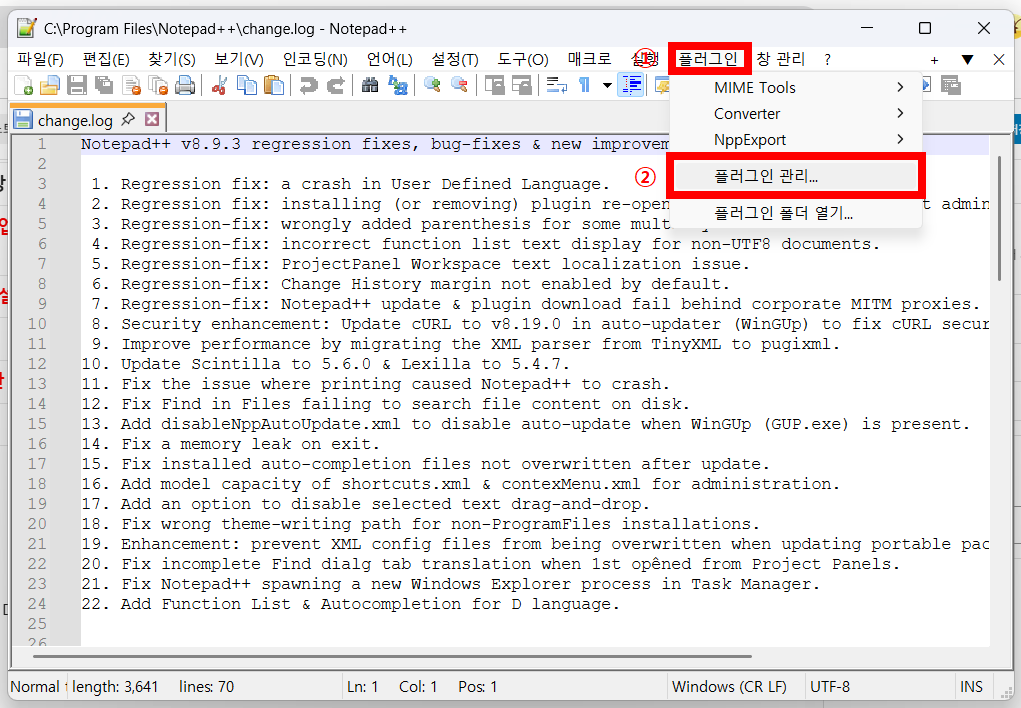Viewport: 1021px width, 708px height.
Task: Open the ? help menu
Action: click(828, 59)
